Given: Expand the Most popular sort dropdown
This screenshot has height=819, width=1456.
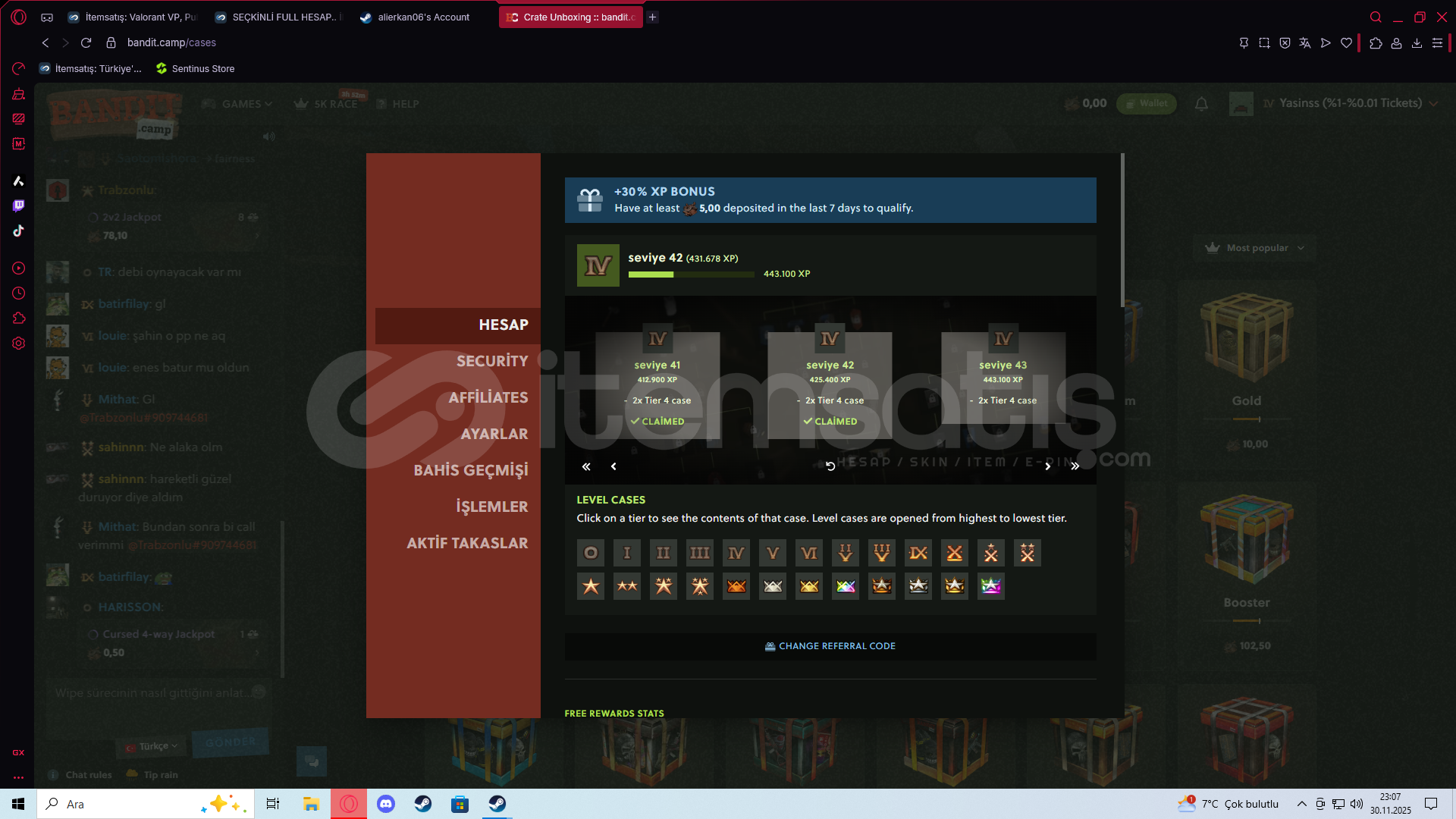Looking at the screenshot, I should pyautogui.click(x=1257, y=248).
